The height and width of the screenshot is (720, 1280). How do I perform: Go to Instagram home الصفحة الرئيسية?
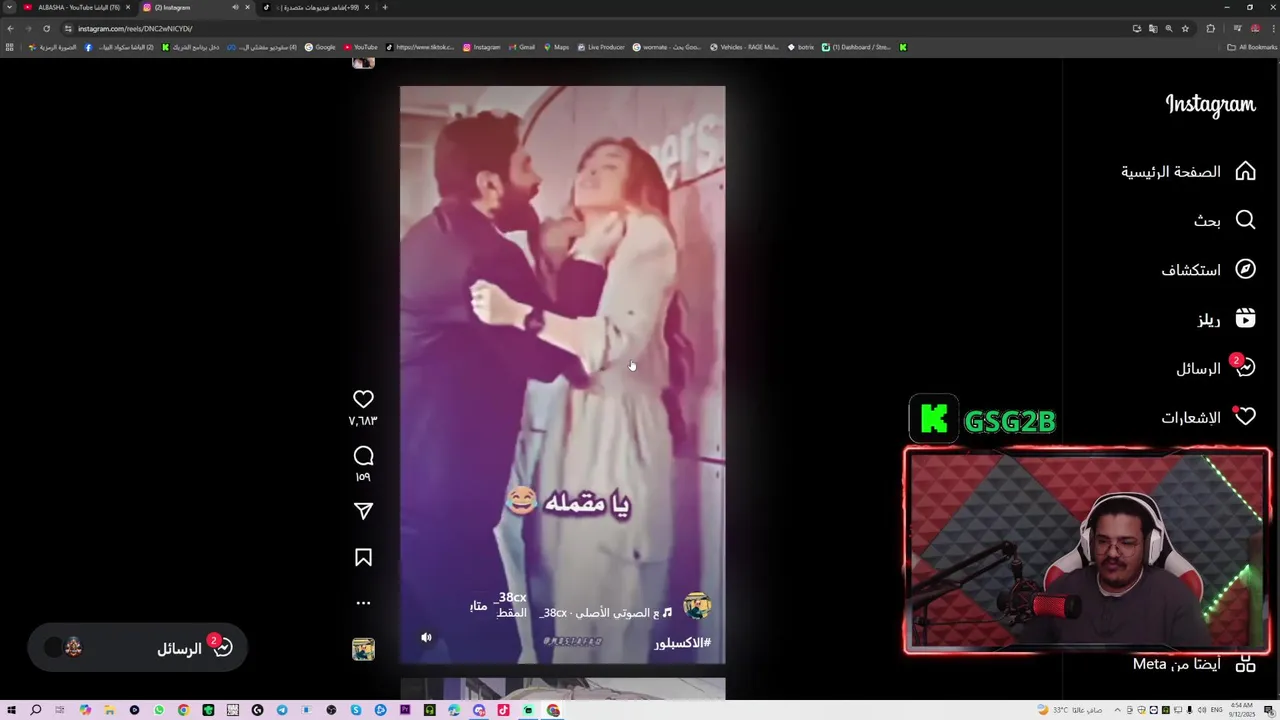[x=1189, y=172]
